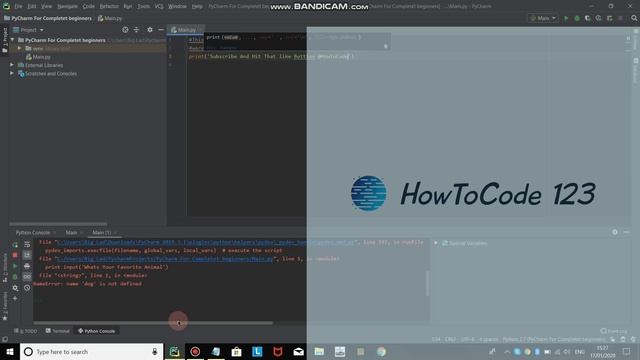This screenshot has height=360, width=640.
Task: Toggle scroll to end in console
Action: point(27,255)
